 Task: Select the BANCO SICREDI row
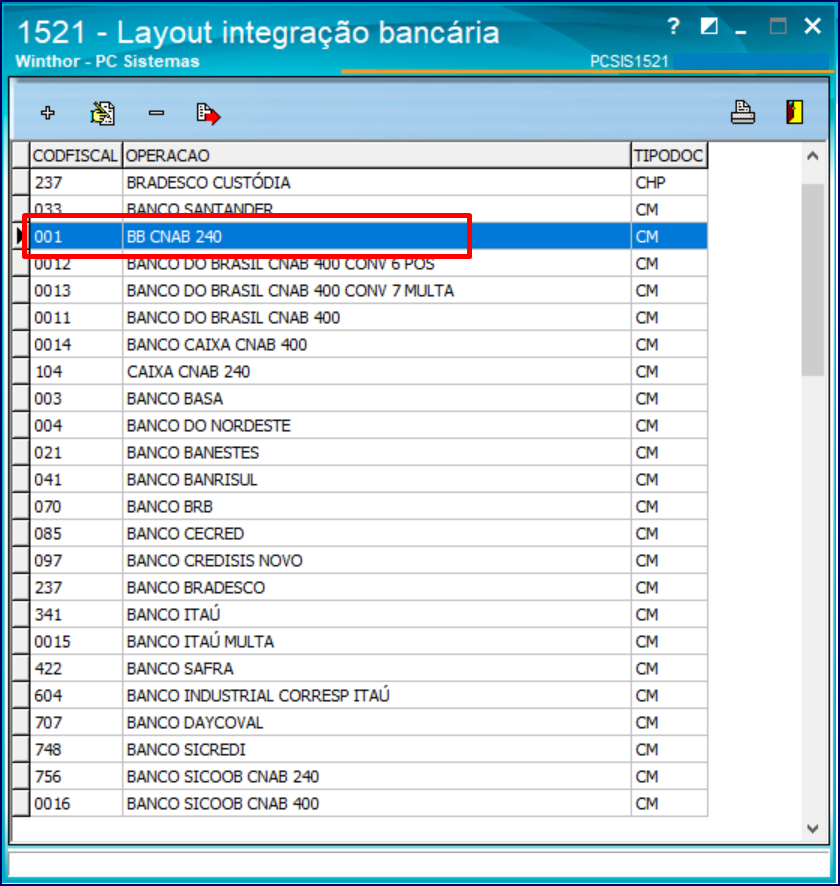click(300, 749)
